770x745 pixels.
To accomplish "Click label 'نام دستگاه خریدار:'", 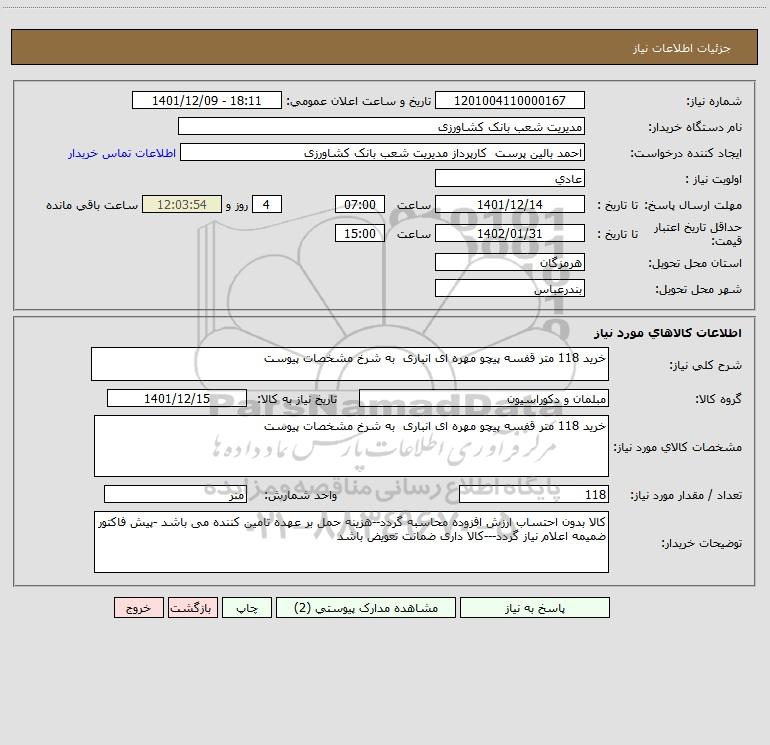I will (695, 127).
